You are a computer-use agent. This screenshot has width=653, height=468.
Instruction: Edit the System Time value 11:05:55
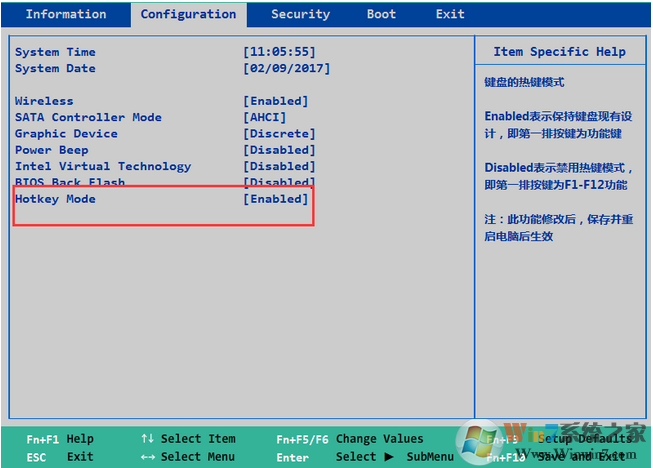click(x=279, y=52)
